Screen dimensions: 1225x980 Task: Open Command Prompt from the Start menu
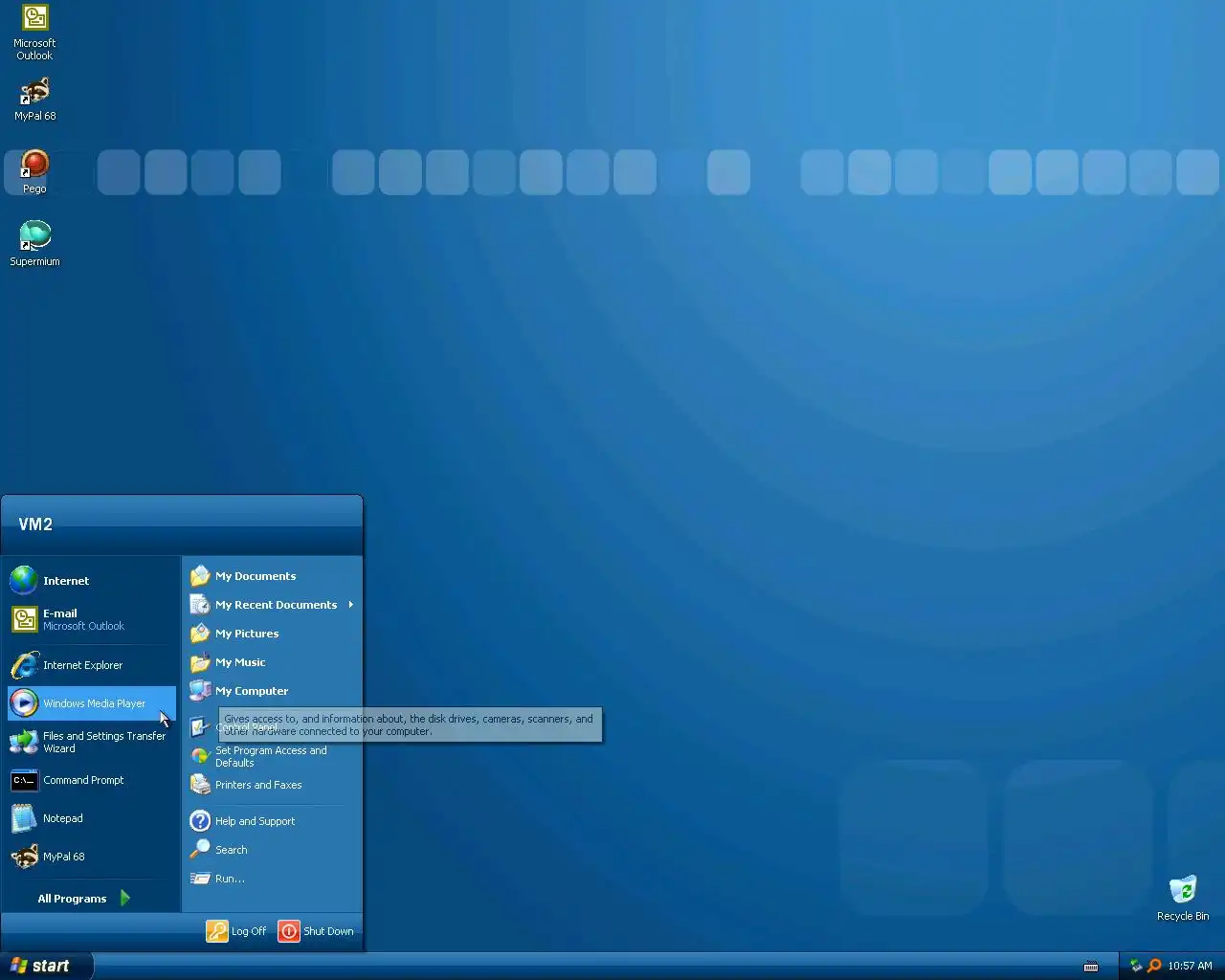(x=92, y=780)
